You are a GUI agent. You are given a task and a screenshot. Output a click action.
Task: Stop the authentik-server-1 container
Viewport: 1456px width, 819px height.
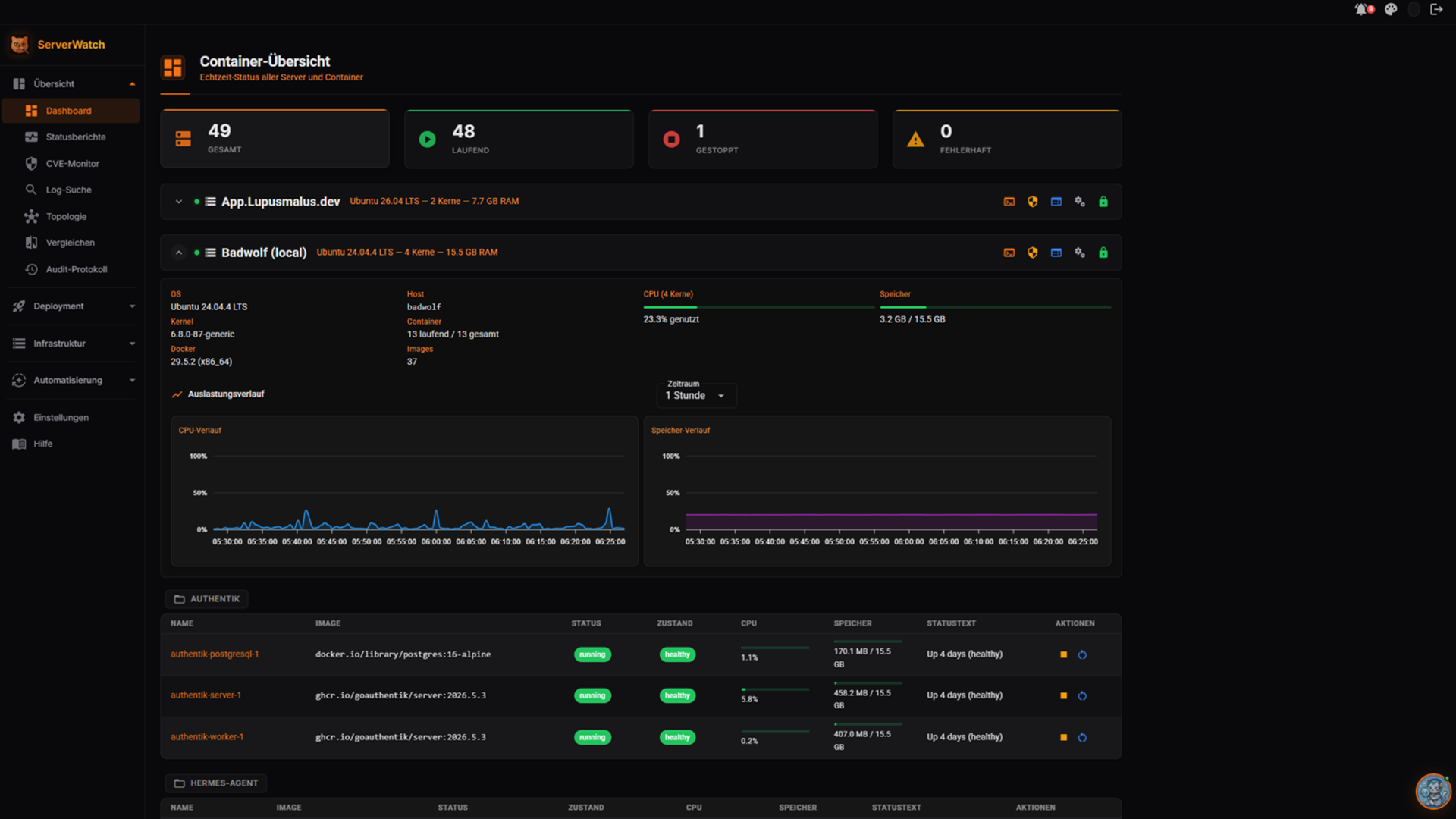coord(1063,695)
